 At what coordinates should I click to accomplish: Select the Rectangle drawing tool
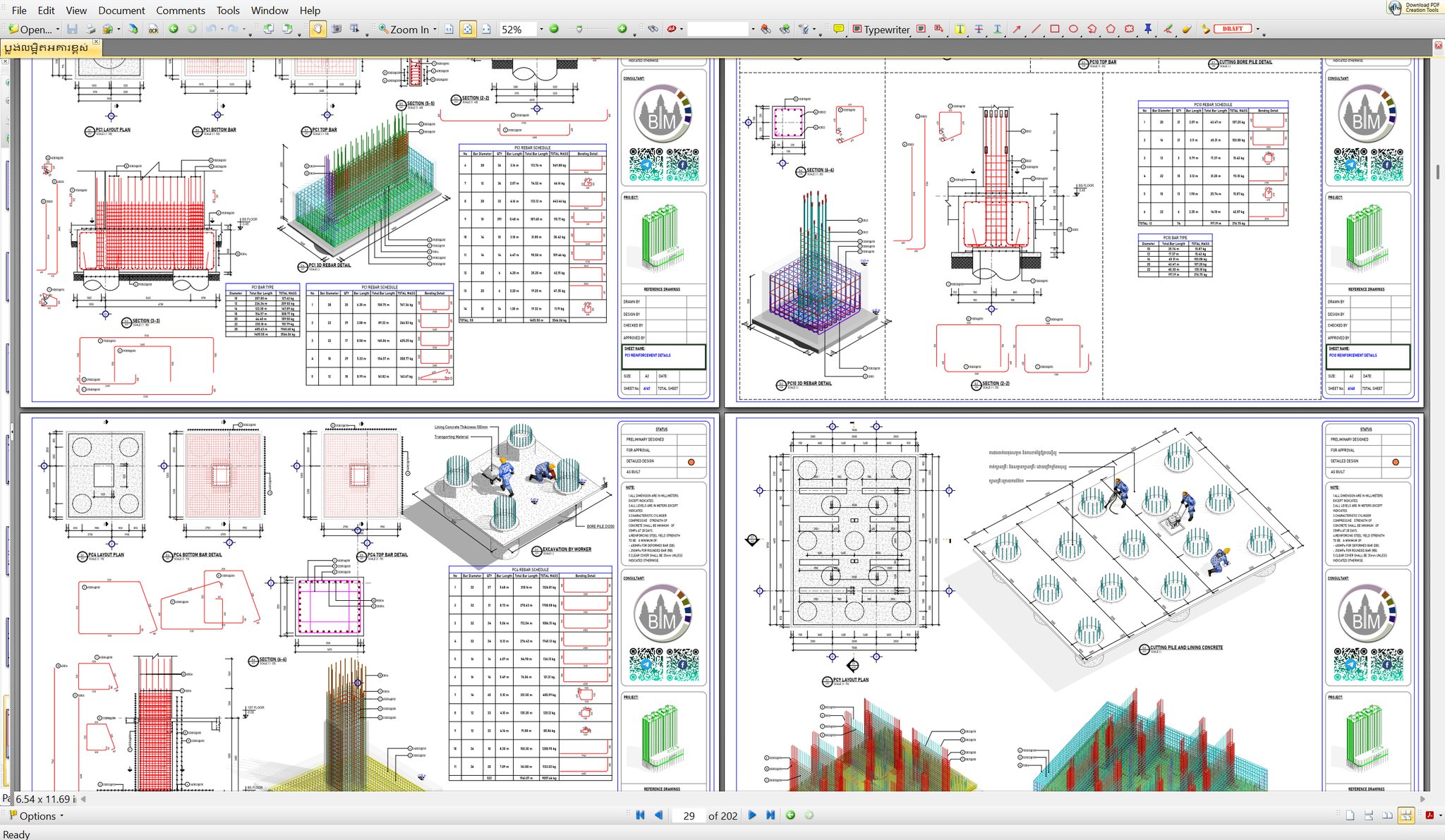(x=1055, y=29)
